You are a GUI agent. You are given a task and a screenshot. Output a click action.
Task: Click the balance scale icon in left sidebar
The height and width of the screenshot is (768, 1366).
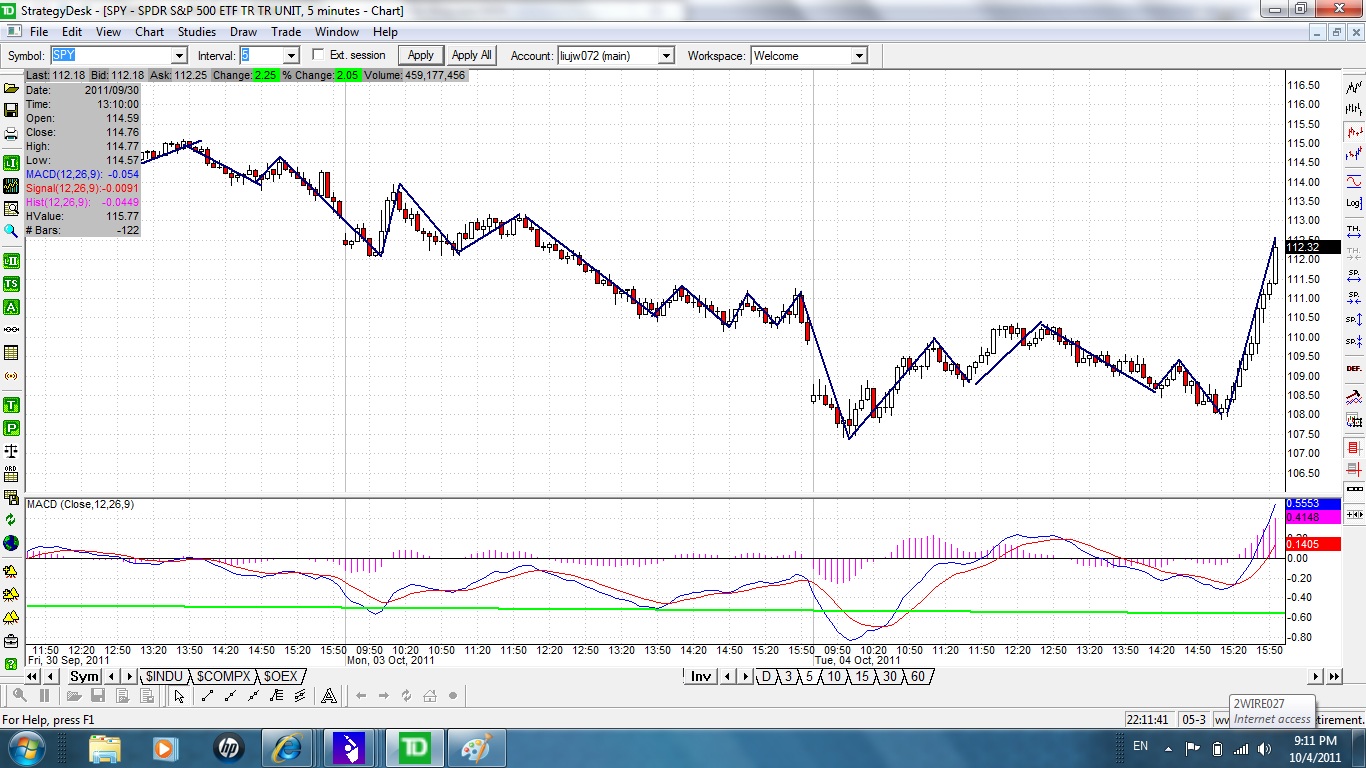11,451
